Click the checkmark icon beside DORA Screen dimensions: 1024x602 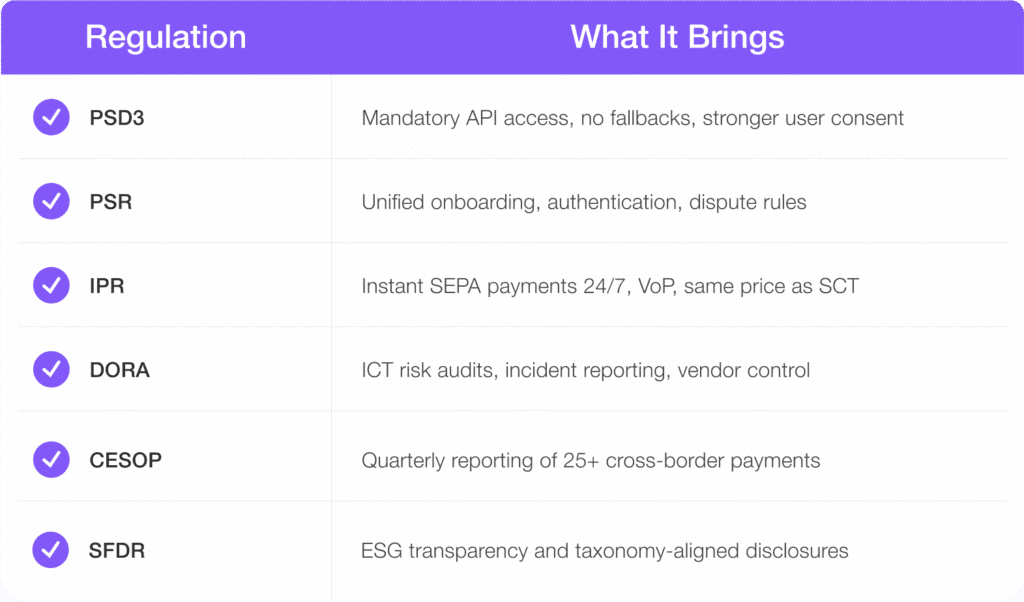coord(51,370)
